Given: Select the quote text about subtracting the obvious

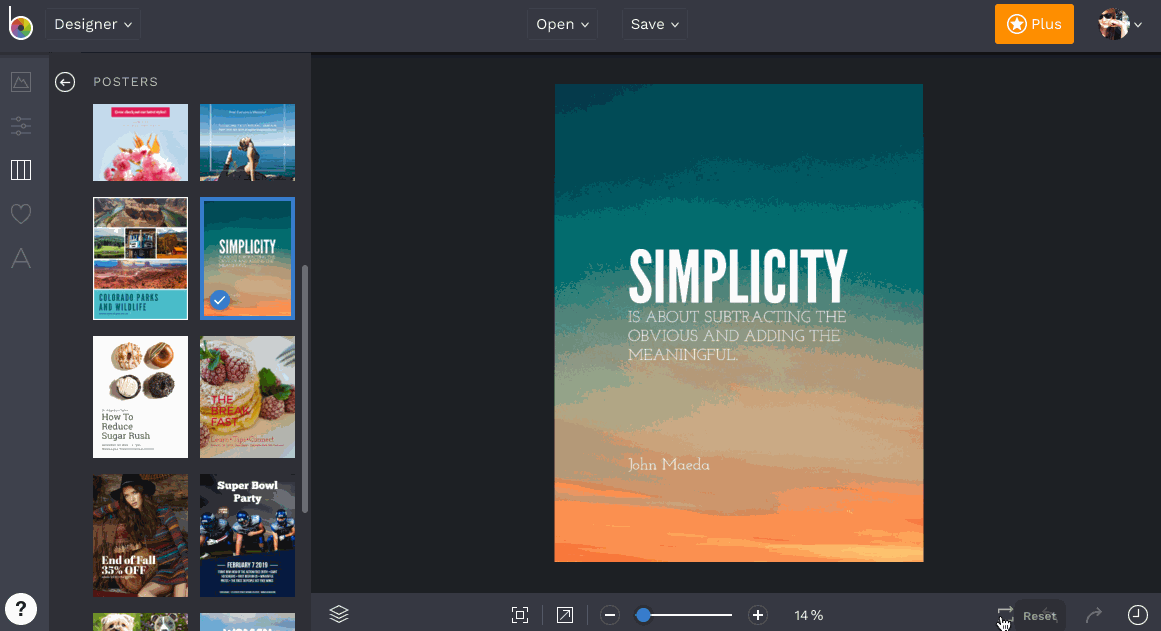Looking at the screenshot, I should pos(737,335).
